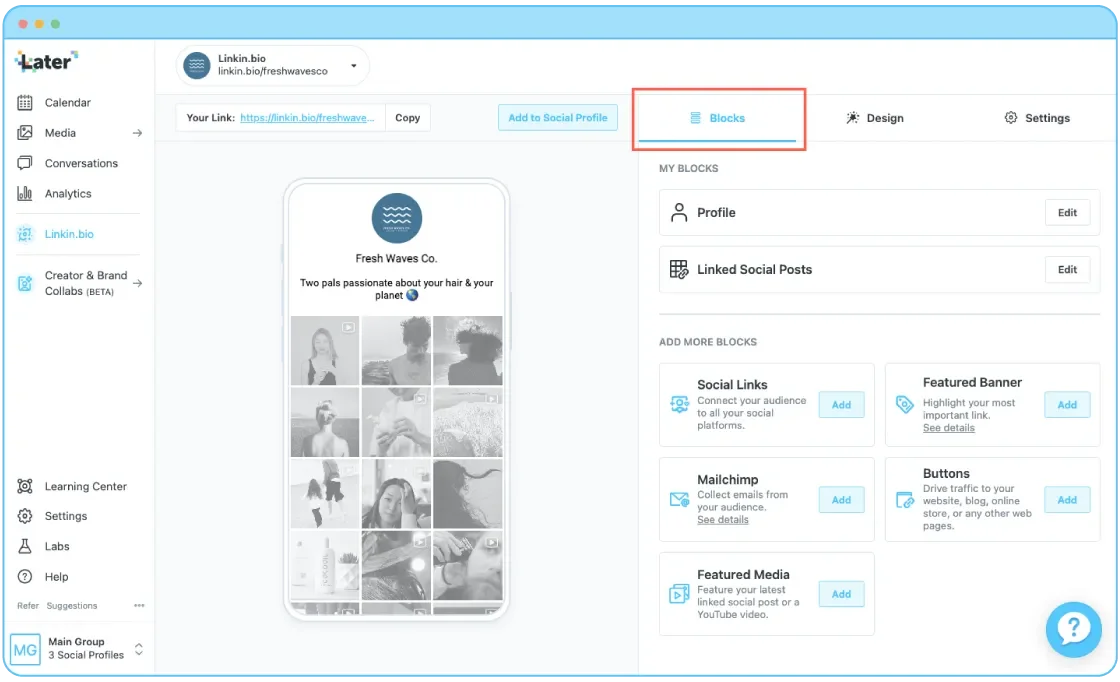Click the Fresh Waves account avatar in header
Viewport: 1120px width, 682px height.
coord(196,65)
